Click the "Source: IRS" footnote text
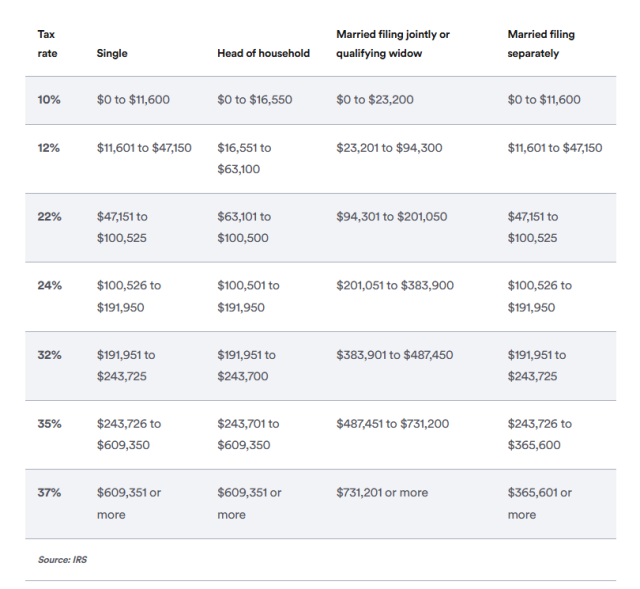The image size is (640, 589). [x=62, y=559]
